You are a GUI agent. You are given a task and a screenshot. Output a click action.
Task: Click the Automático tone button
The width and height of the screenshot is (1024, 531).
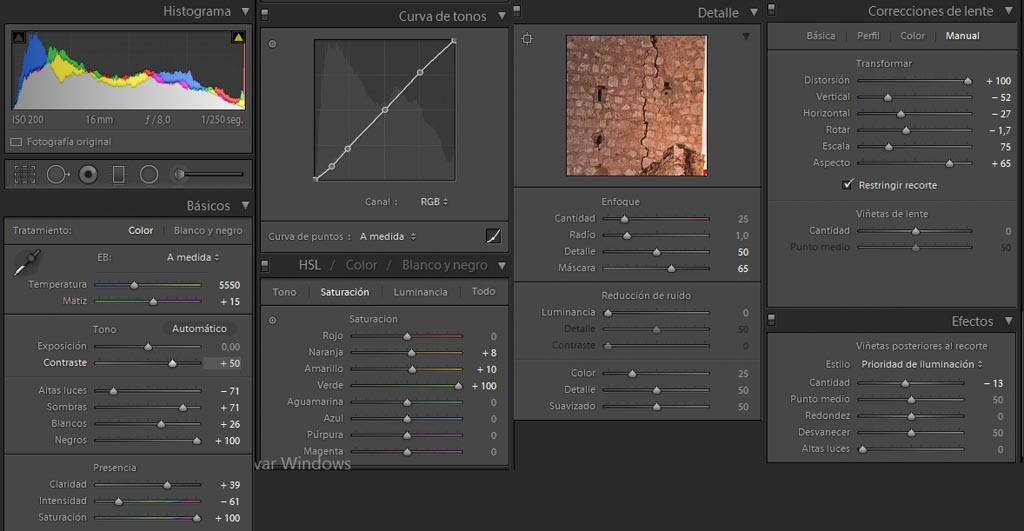pyautogui.click(x=199, y=329)
